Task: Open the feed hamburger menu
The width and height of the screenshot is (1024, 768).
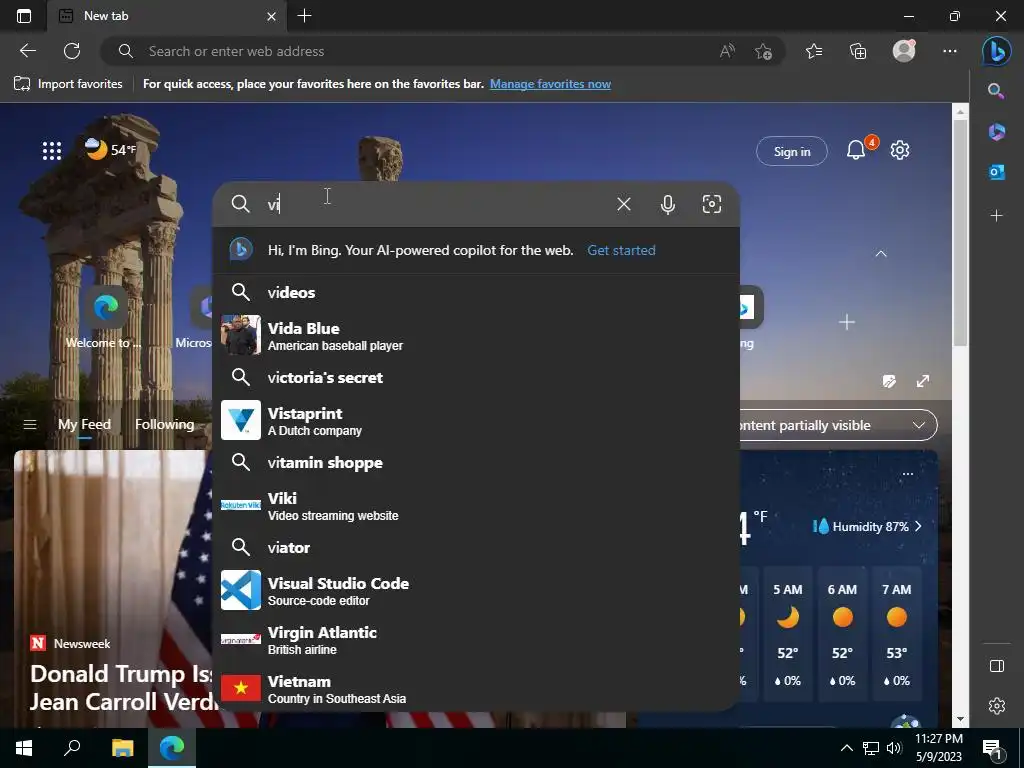Action: tap(29, 424)
